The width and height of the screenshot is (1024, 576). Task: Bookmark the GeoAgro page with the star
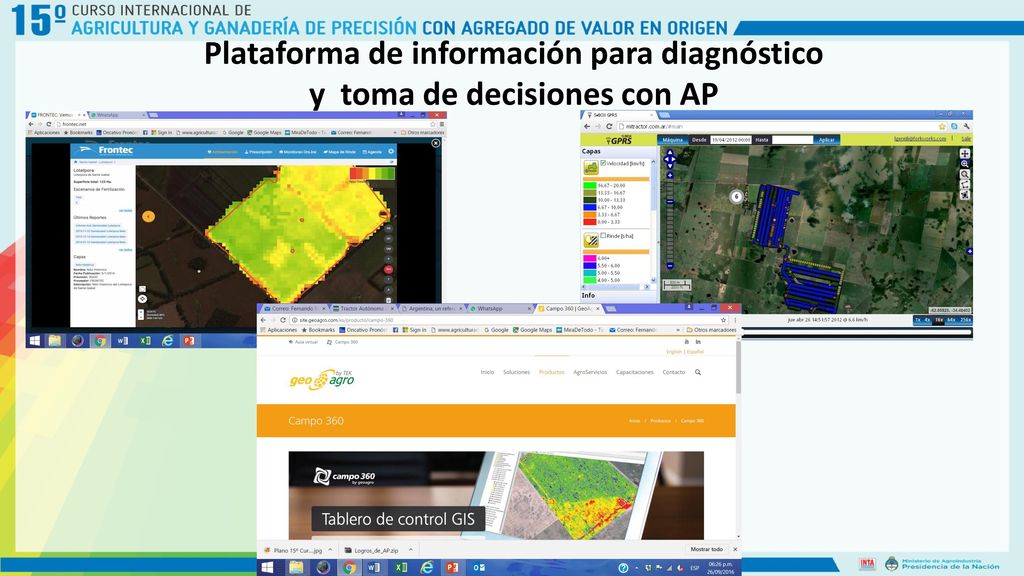point(723,320)
